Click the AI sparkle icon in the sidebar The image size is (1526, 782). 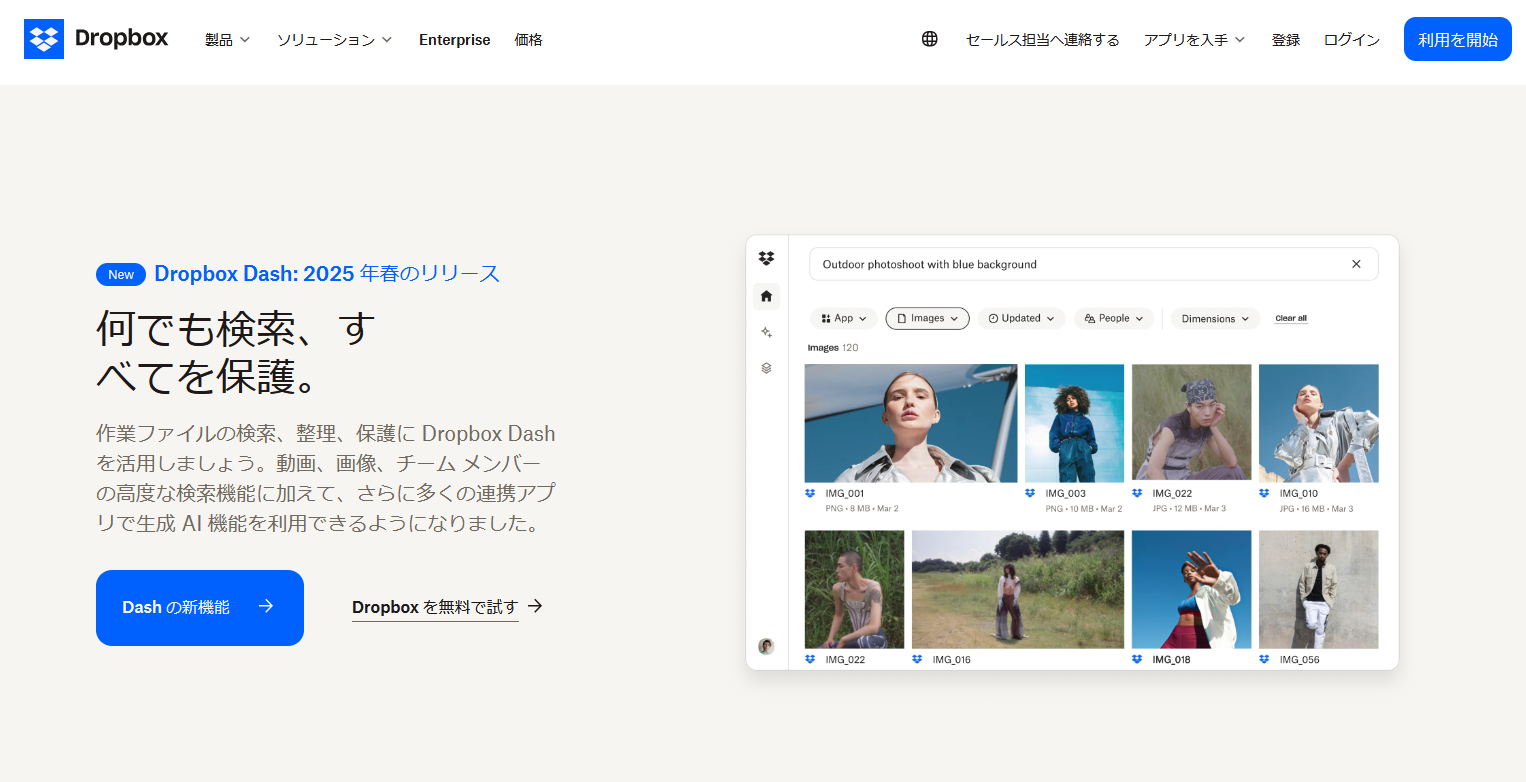pos(766,332)
